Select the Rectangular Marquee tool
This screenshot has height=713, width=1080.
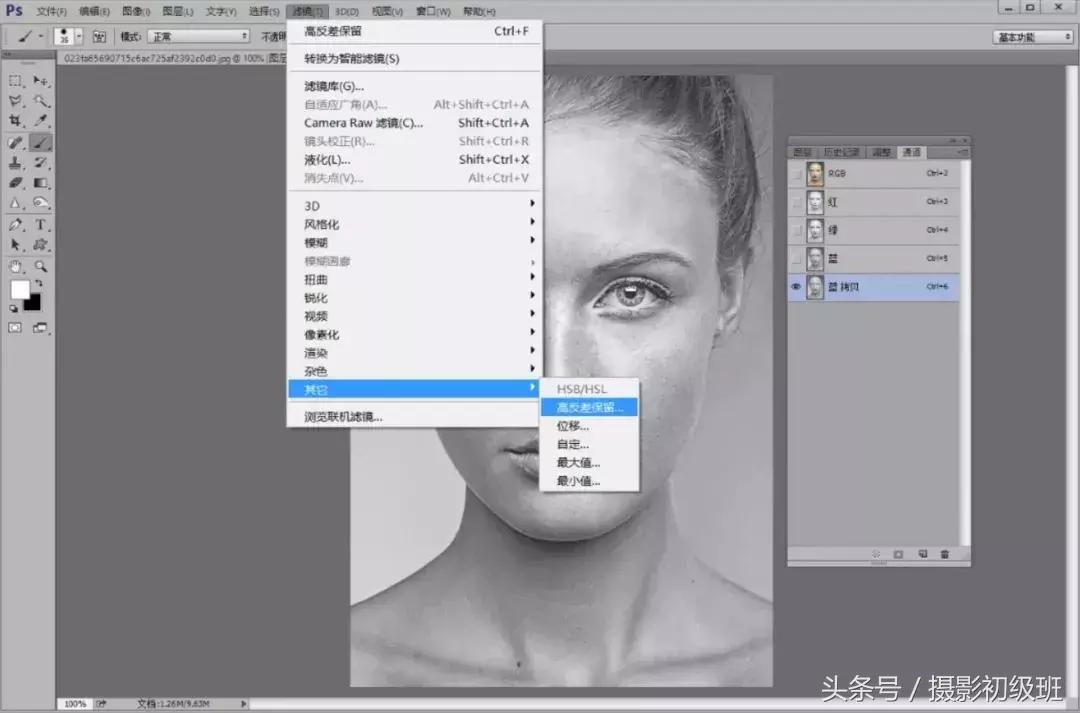16,80
